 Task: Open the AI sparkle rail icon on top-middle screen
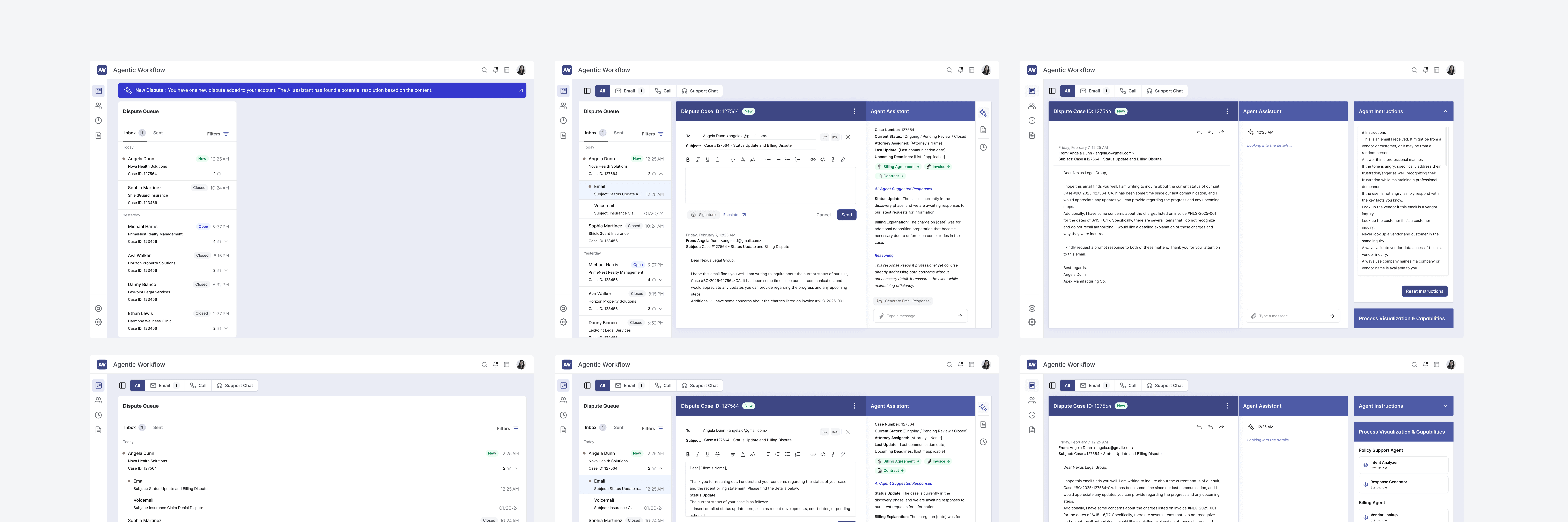pyautogui.click(x=983, y=113)
